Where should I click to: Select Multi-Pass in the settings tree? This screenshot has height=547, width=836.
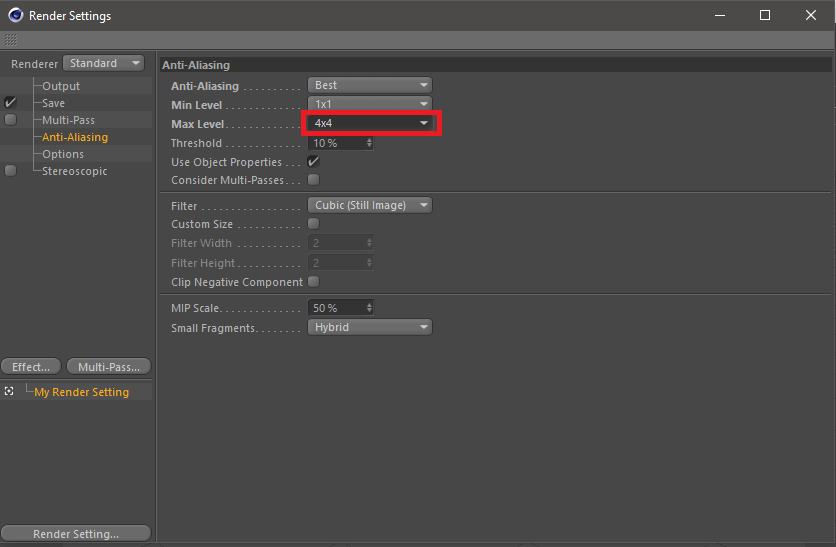(68, 120)
